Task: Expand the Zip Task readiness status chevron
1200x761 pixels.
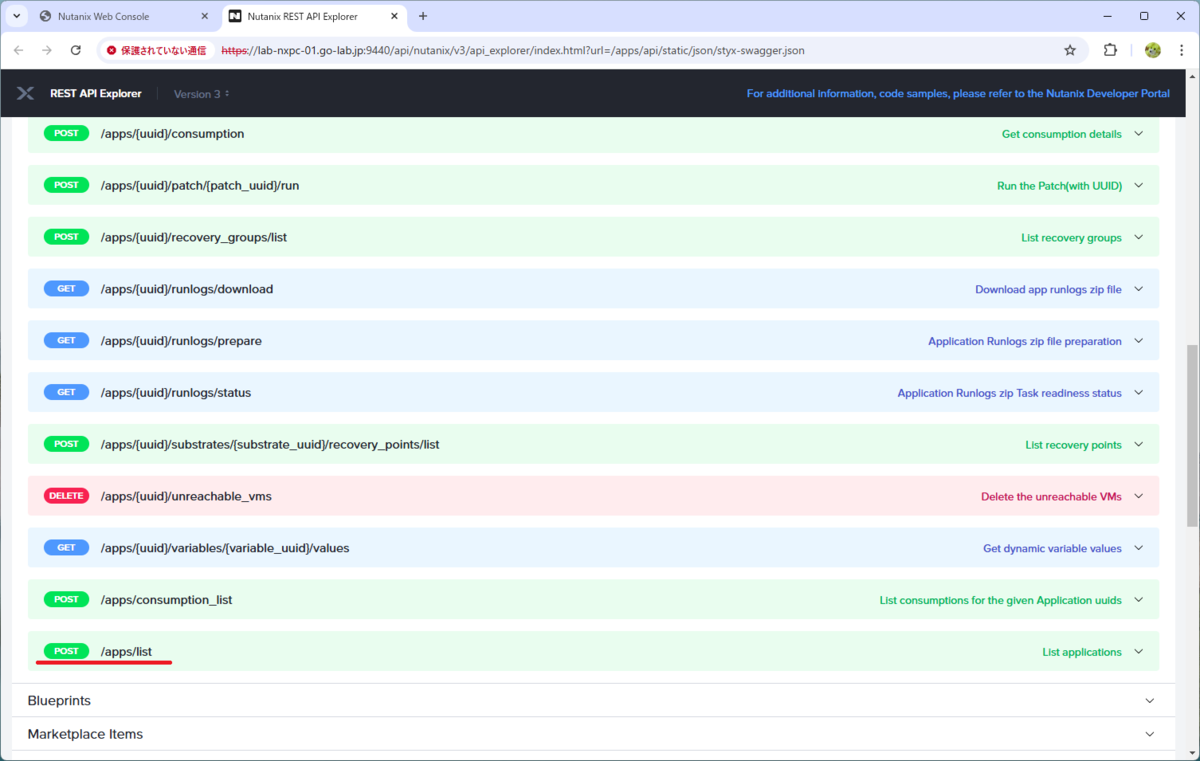Action: 1138,393
